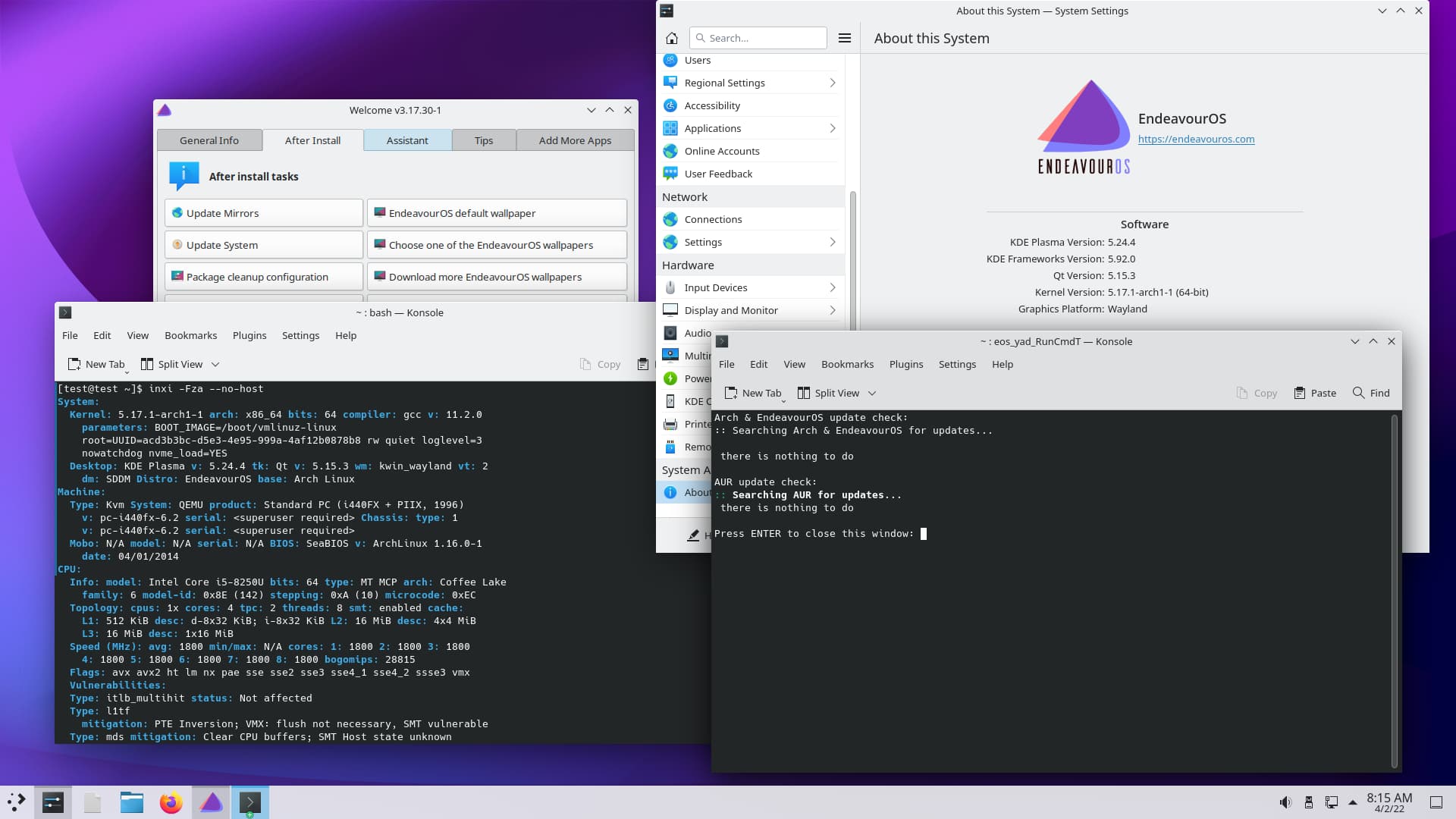
Task: Open the Plugins menu in eos_yad Konsole
Action: click(905, 364)
